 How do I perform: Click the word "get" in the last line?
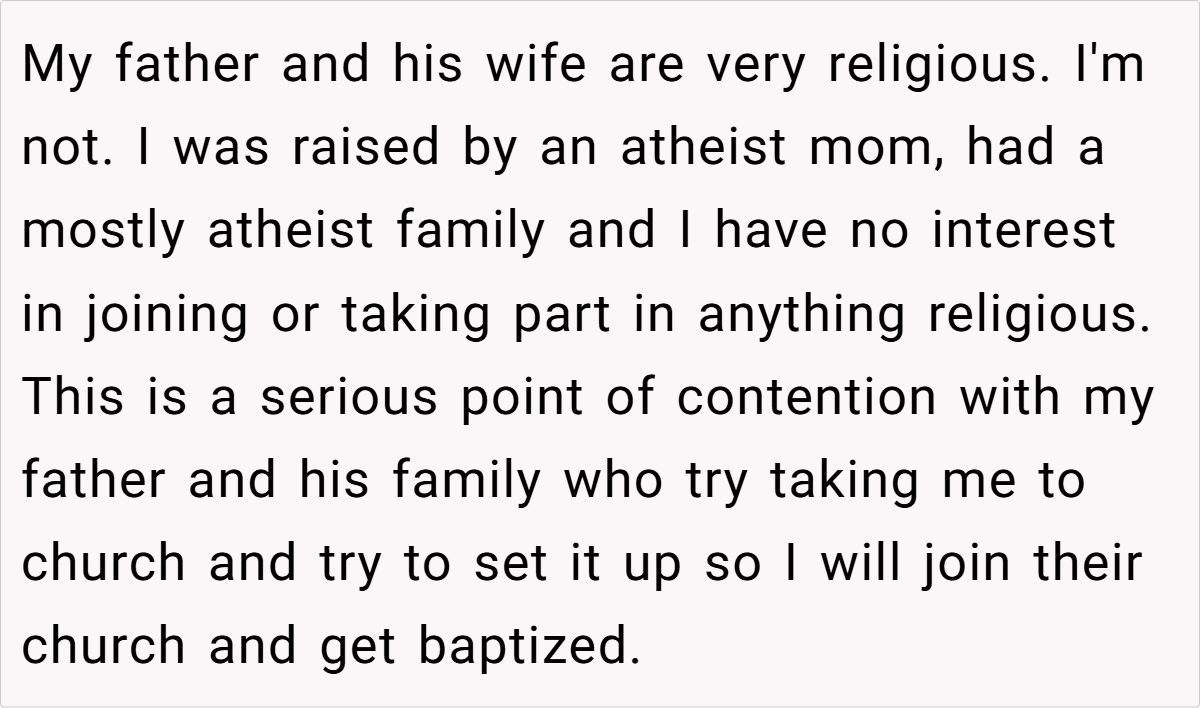point(357,647)
